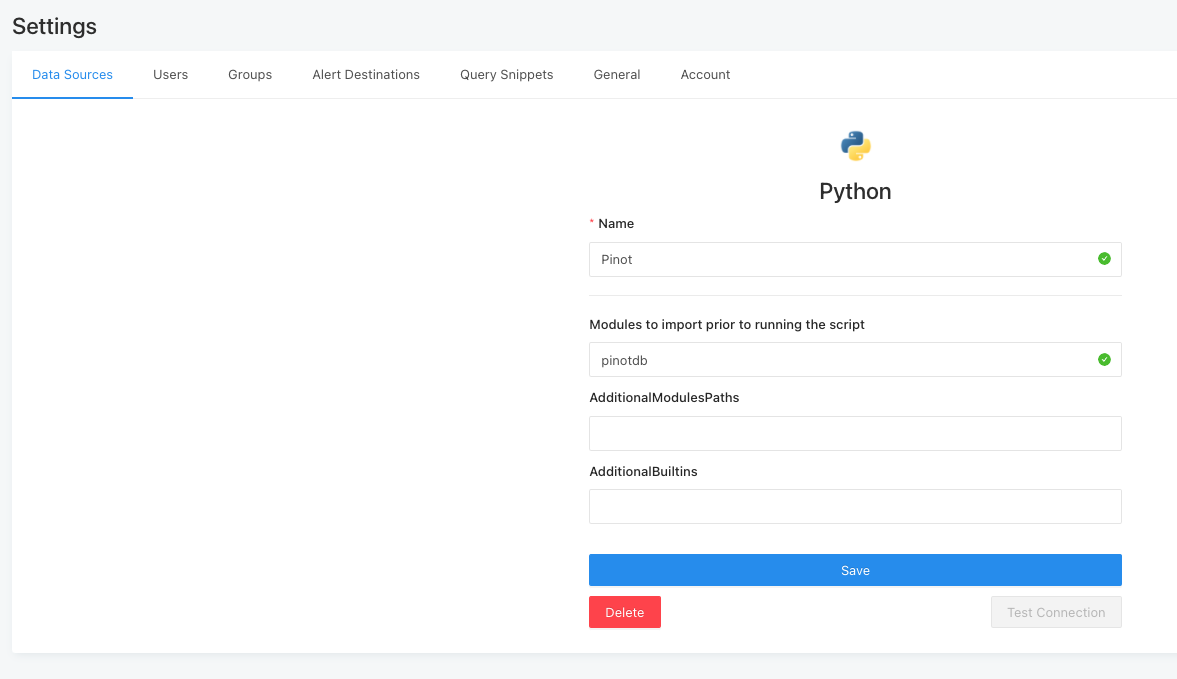
Task: Open the Account tab
Action: (x=705, y=74)
